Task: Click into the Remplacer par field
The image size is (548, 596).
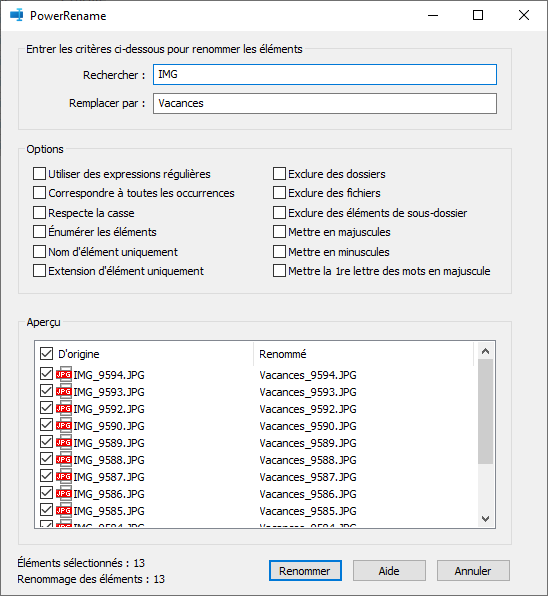Action: point(325,103)
